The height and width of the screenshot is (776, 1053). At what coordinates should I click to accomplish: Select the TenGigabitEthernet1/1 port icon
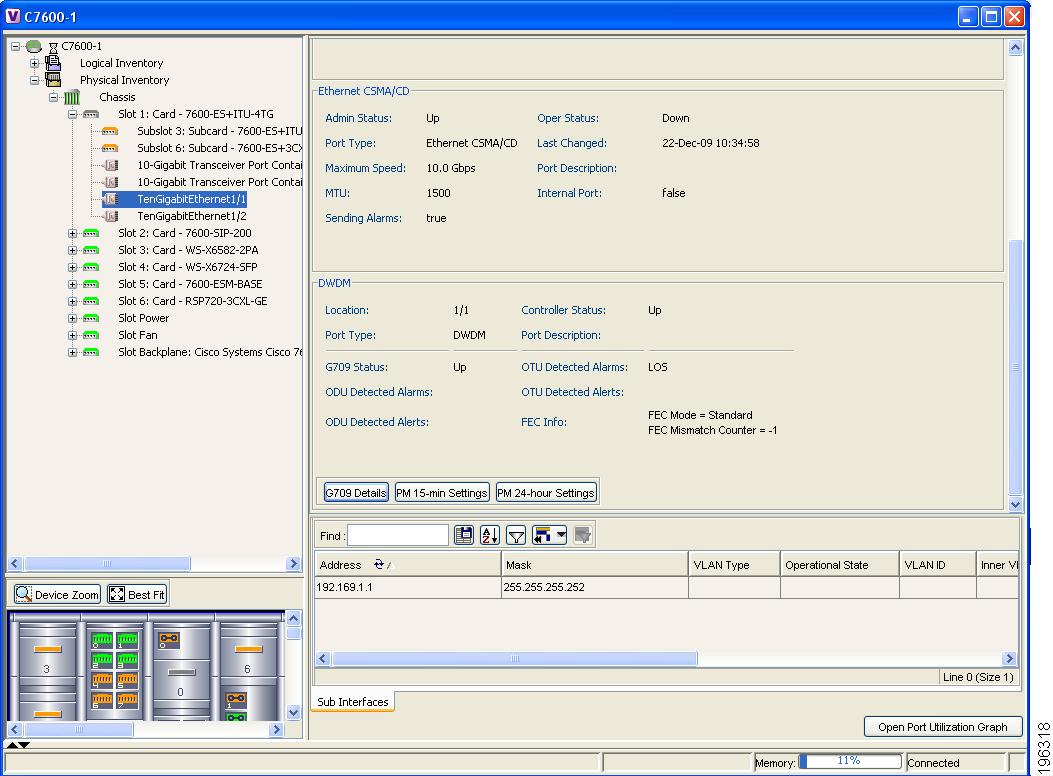111,199
